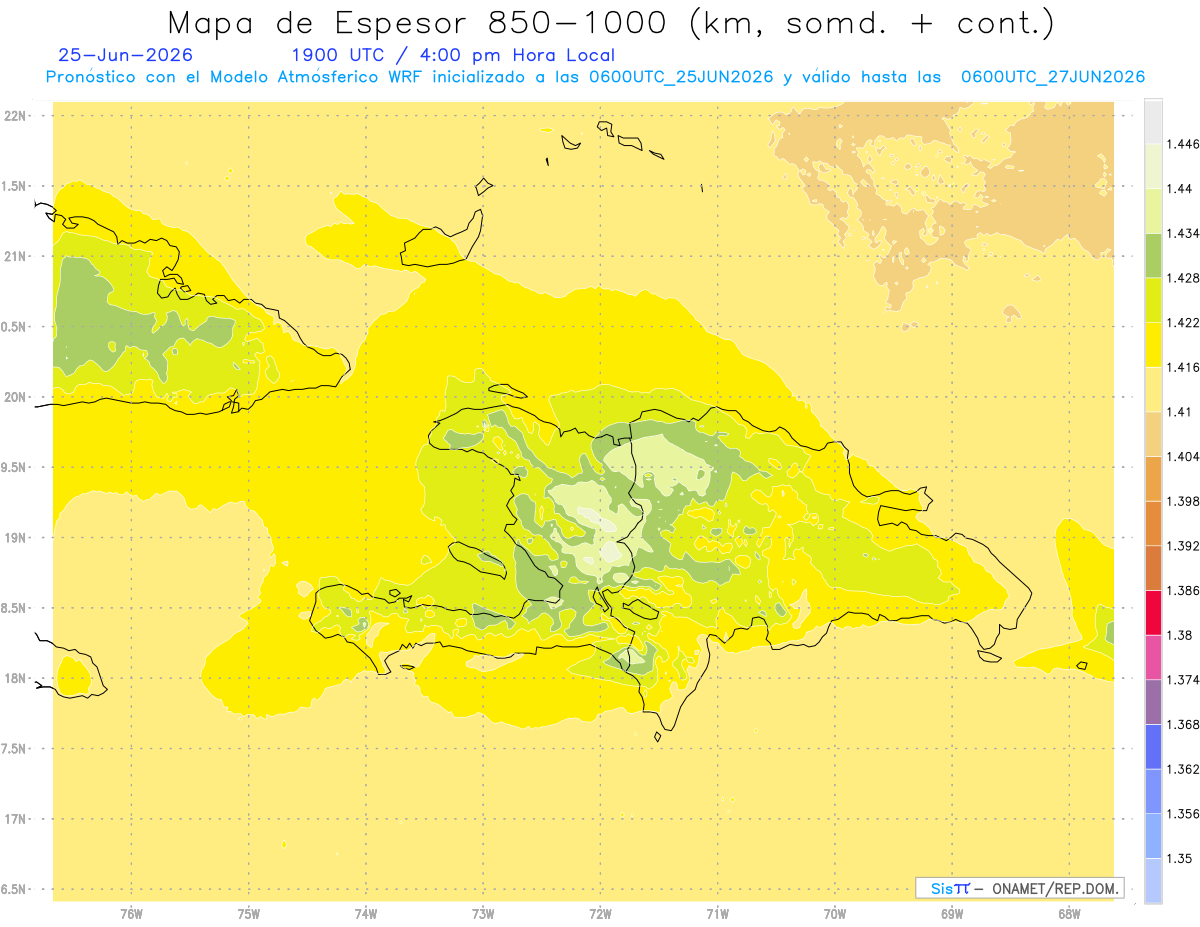Click the 22N latitude label

[x=14, y=116]
